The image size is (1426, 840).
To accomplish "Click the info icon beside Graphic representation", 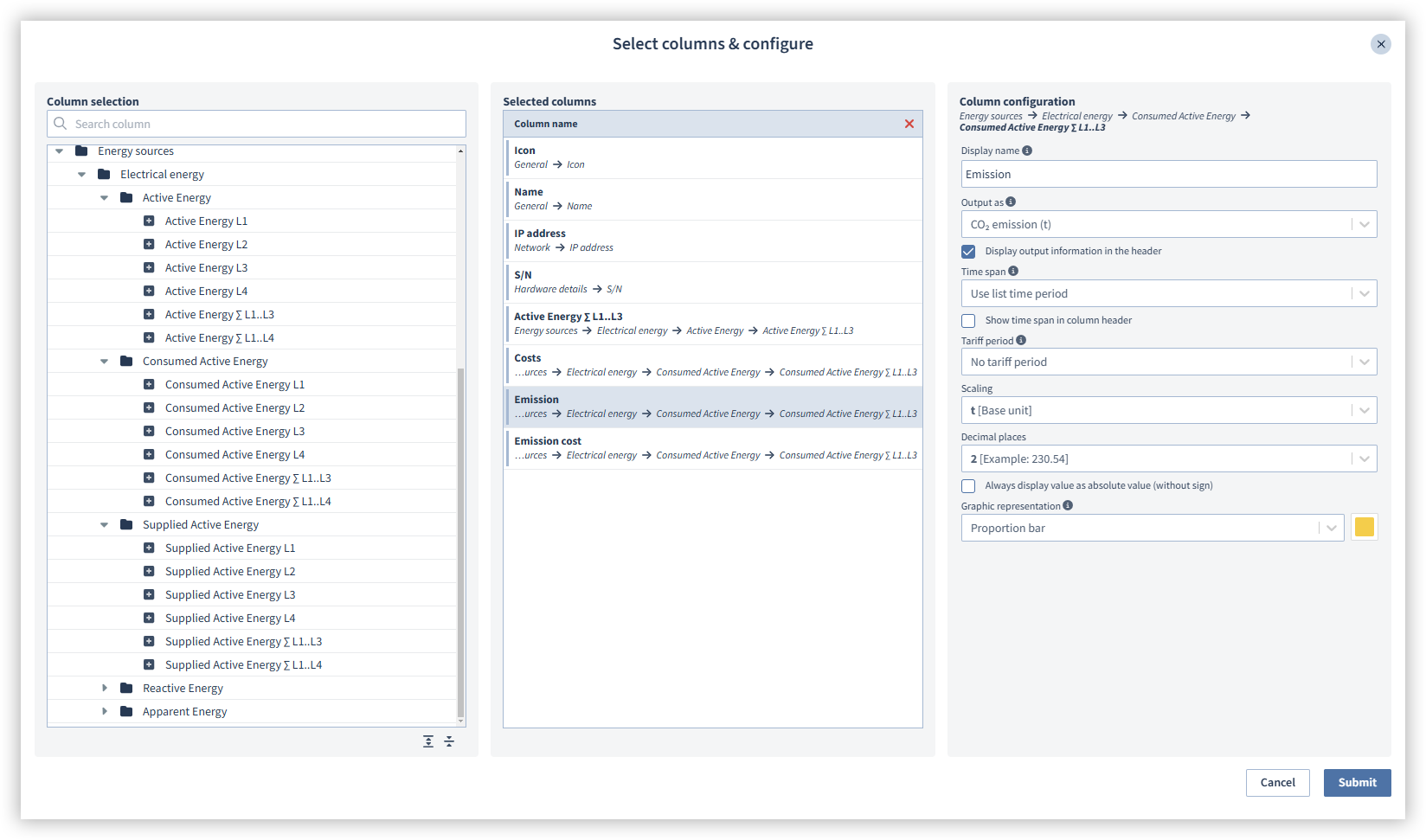I will pyautogui.click(x=1068, y=506).
